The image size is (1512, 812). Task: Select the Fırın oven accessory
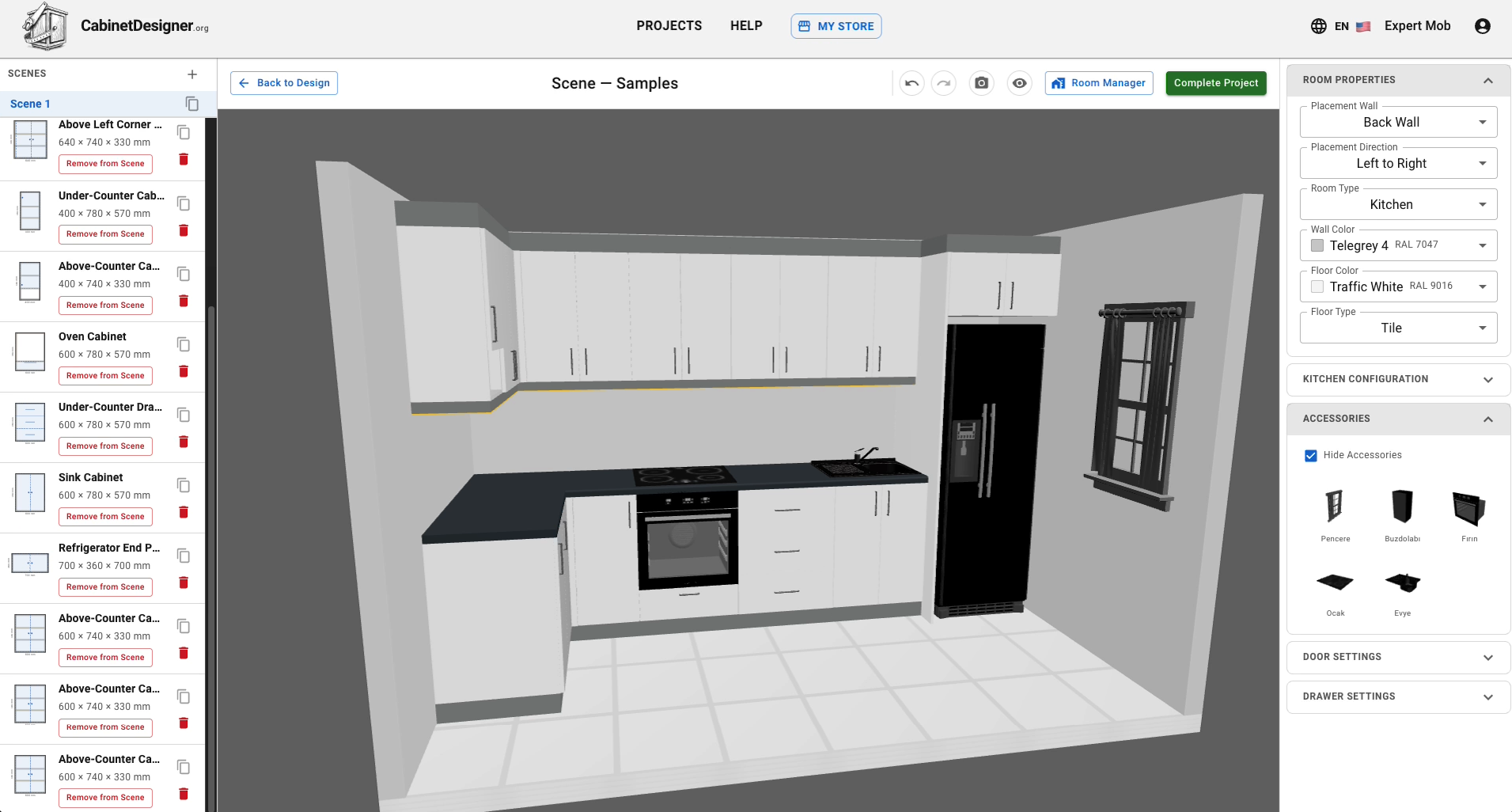[x=1469, y=514]
